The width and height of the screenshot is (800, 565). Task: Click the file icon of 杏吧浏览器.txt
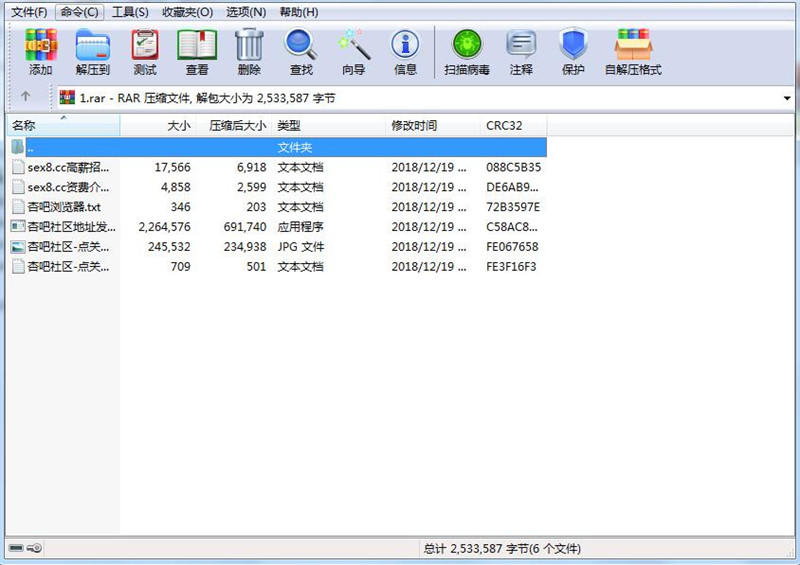click(18, 207)
